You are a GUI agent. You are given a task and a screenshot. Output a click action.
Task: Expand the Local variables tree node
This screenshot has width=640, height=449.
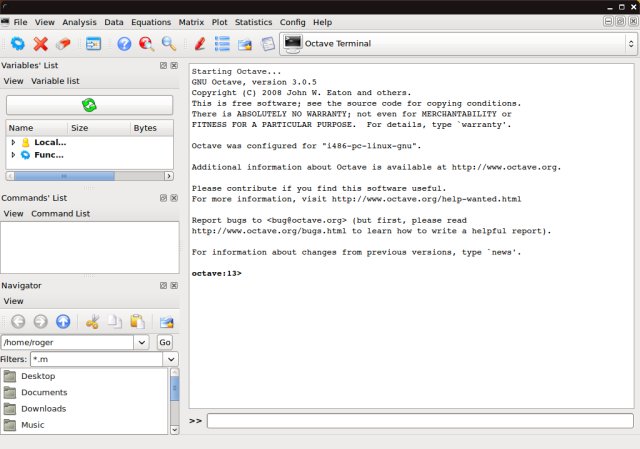(x=13, y=142)
